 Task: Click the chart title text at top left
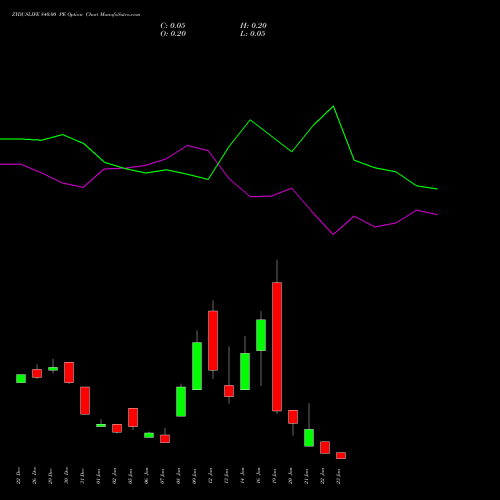[76, 15]
